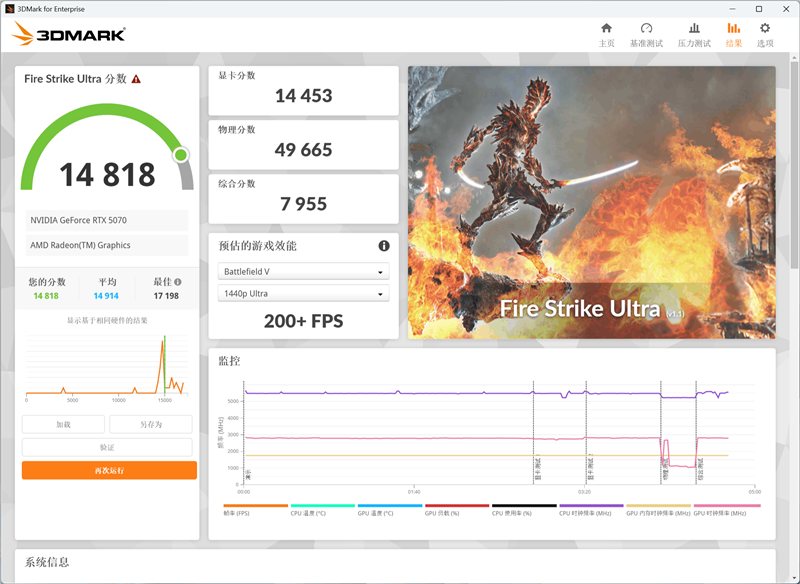Screen dimensions: 800x584
Task: Click the NVIDIA GeForce RTX 5070 hardware entry
Action: tap(107, 220)
